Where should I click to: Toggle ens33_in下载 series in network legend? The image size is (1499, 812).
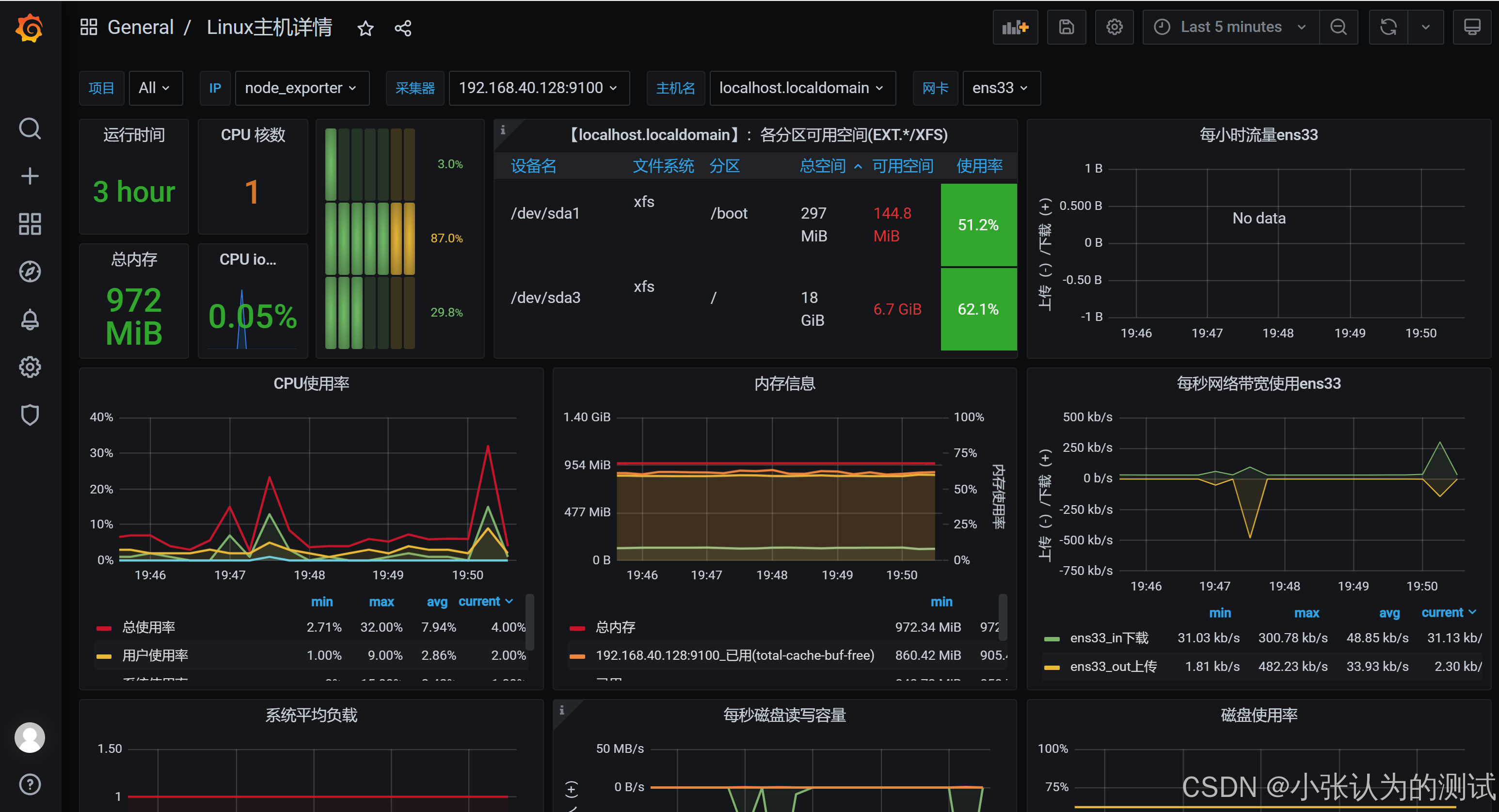pyautogui.click(x=1109, y=638)
